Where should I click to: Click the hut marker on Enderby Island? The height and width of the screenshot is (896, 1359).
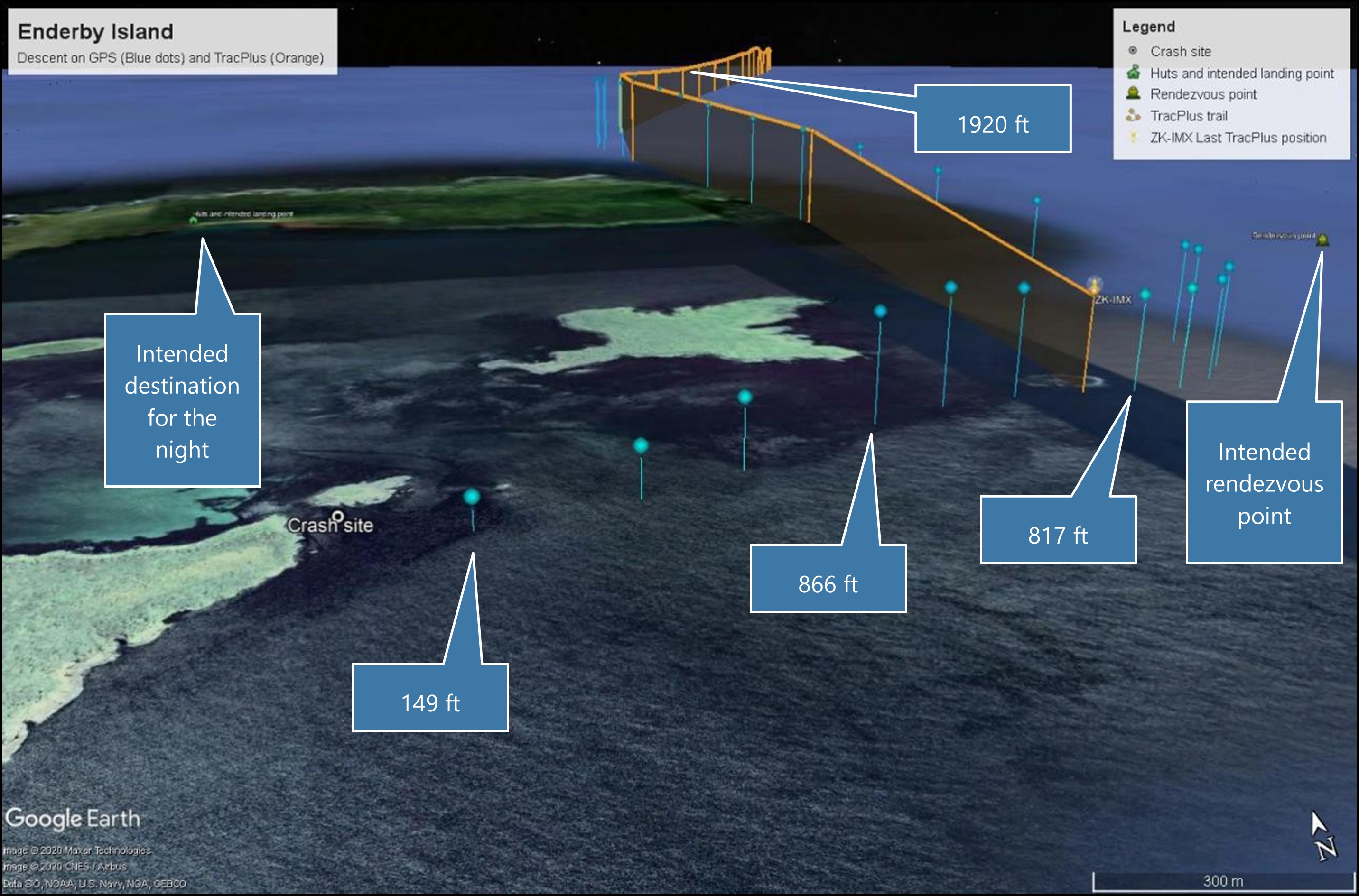coord(193,220)
